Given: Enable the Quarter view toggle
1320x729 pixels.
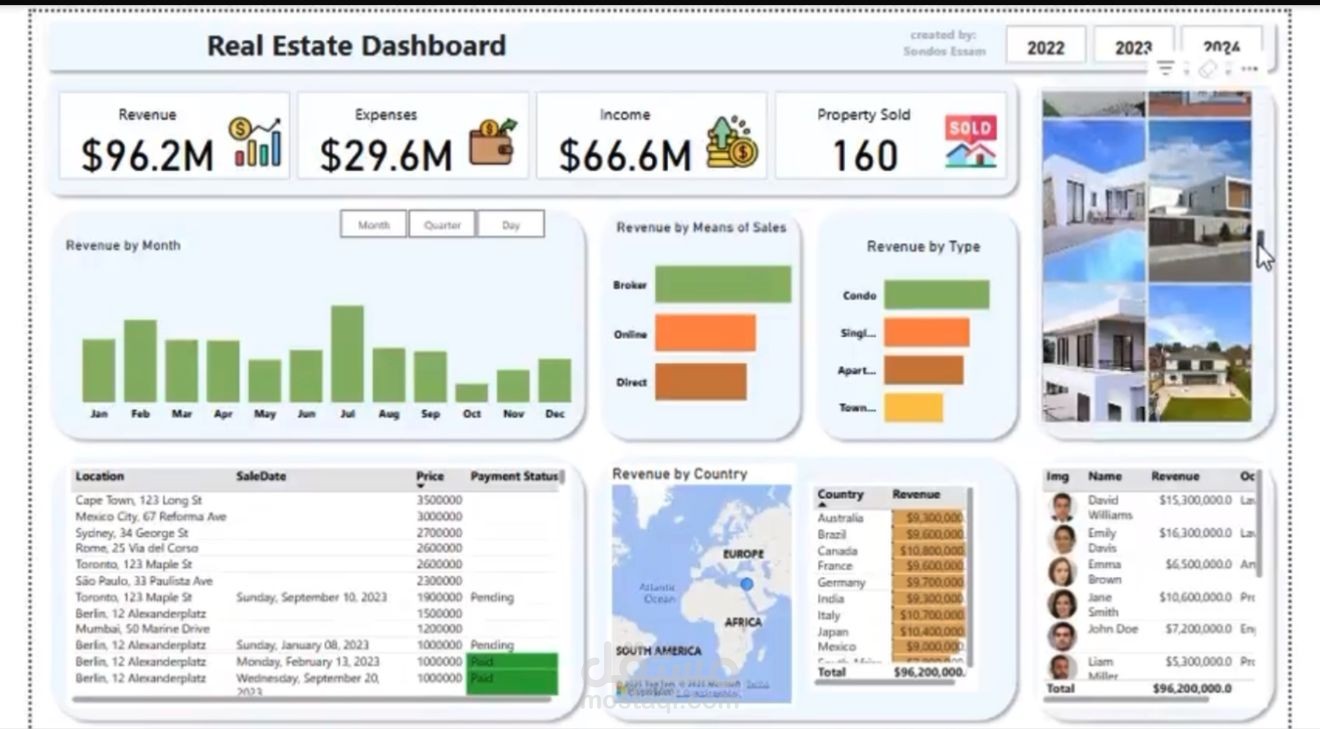Looking at the screenshot, I should click(x=442, y=224).
